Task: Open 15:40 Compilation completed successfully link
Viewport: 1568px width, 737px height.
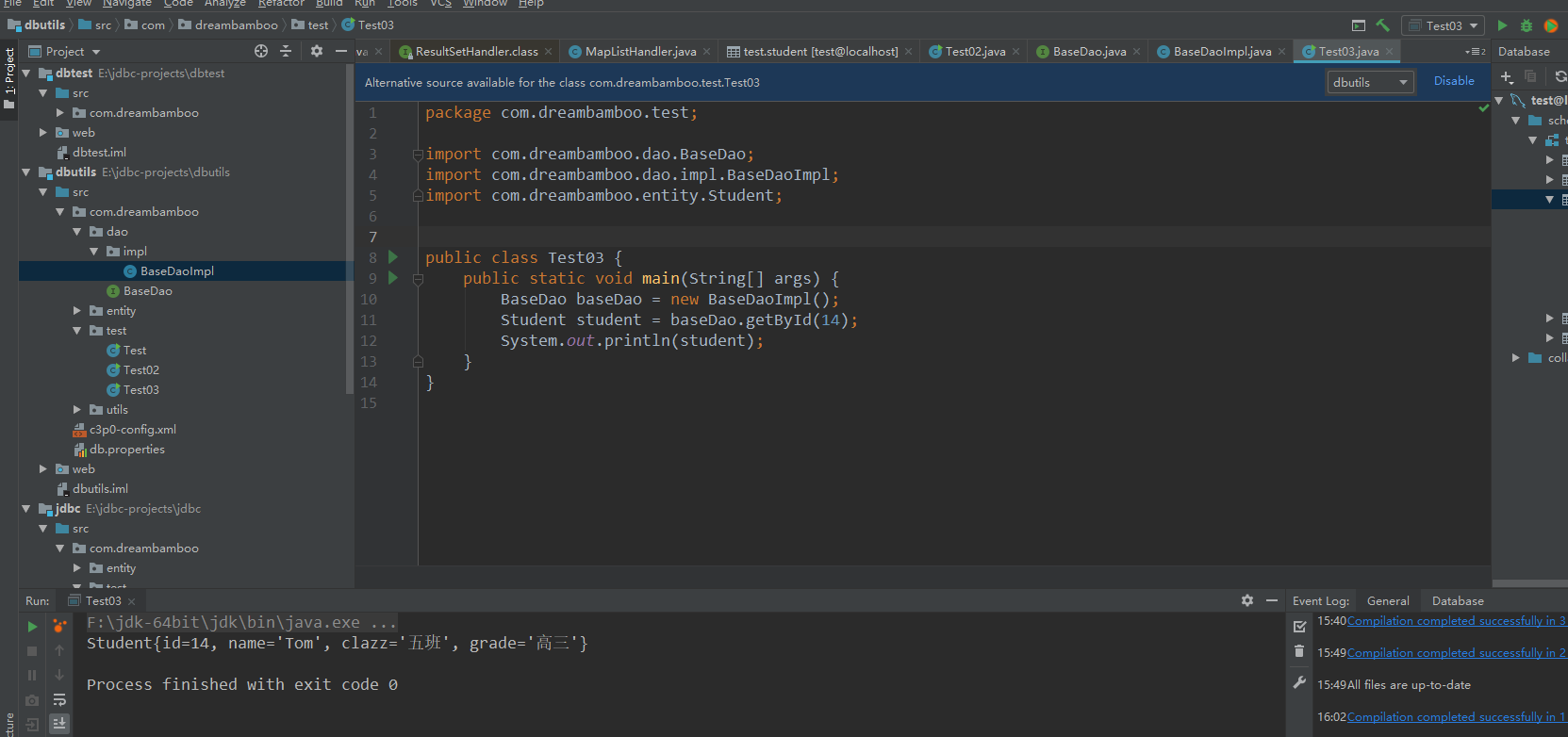Action: (1457, 621)
